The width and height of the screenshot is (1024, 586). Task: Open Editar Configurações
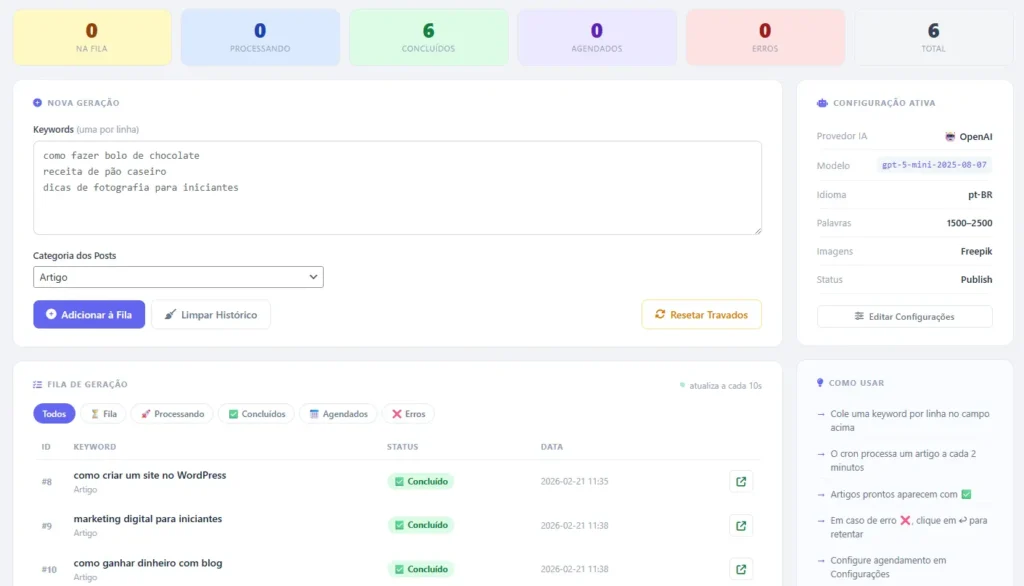pyautogui.click(x=904, y=316)
